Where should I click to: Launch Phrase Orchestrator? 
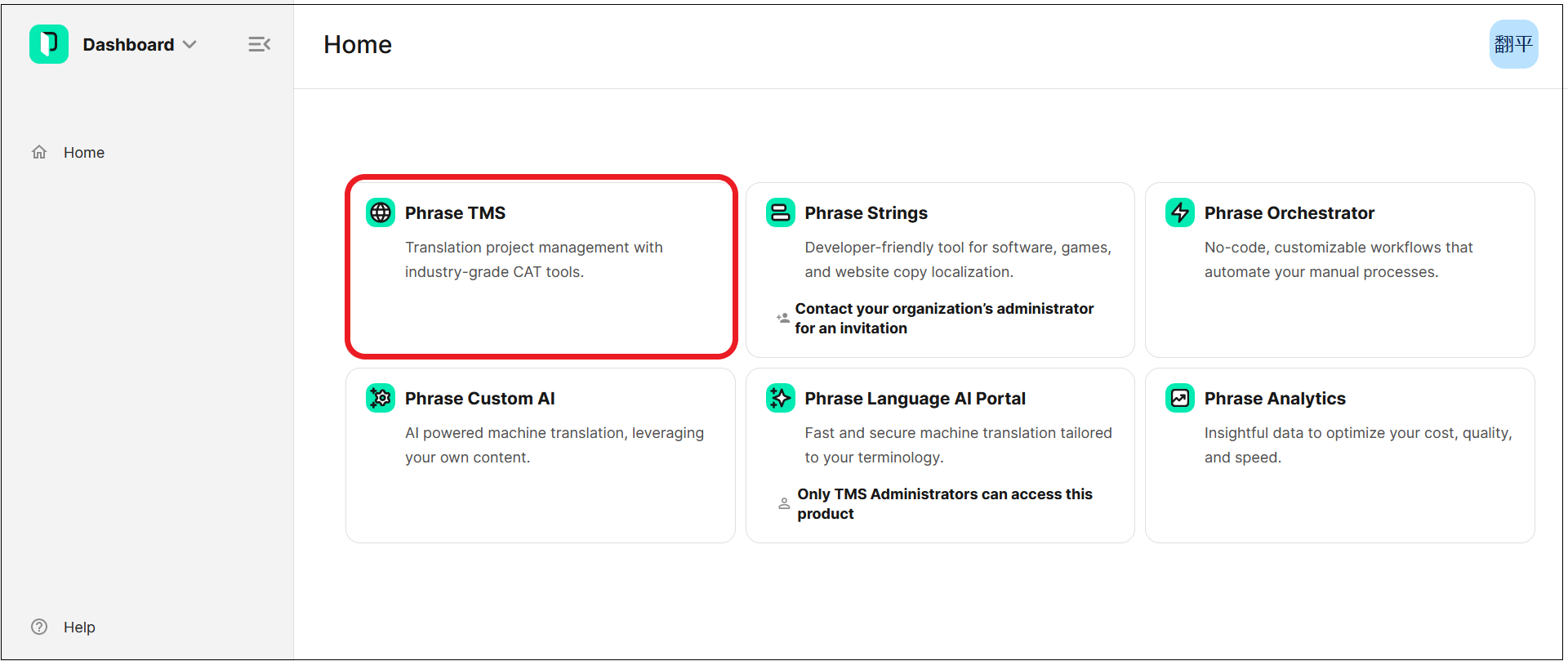click(1289, 213)
